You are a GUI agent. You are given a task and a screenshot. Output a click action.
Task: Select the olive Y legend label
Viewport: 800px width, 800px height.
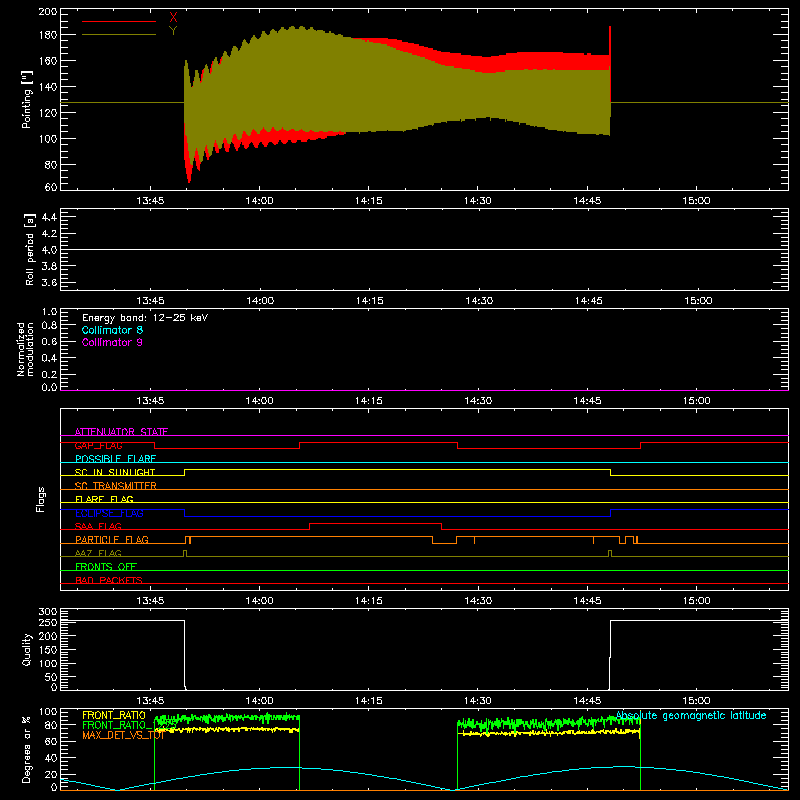[x=173, y=31]
